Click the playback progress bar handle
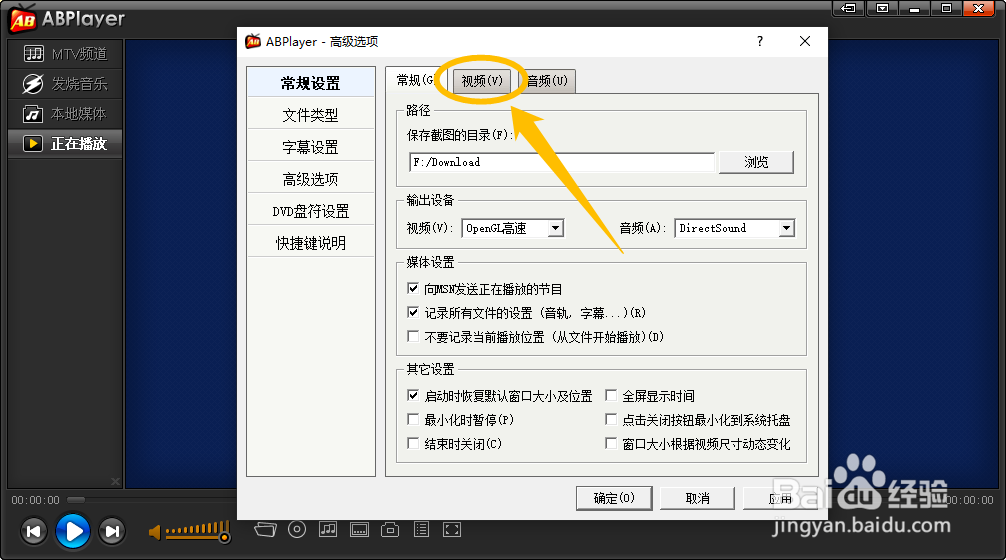Viewport: 1006px width, 560px height. (76, 500)
